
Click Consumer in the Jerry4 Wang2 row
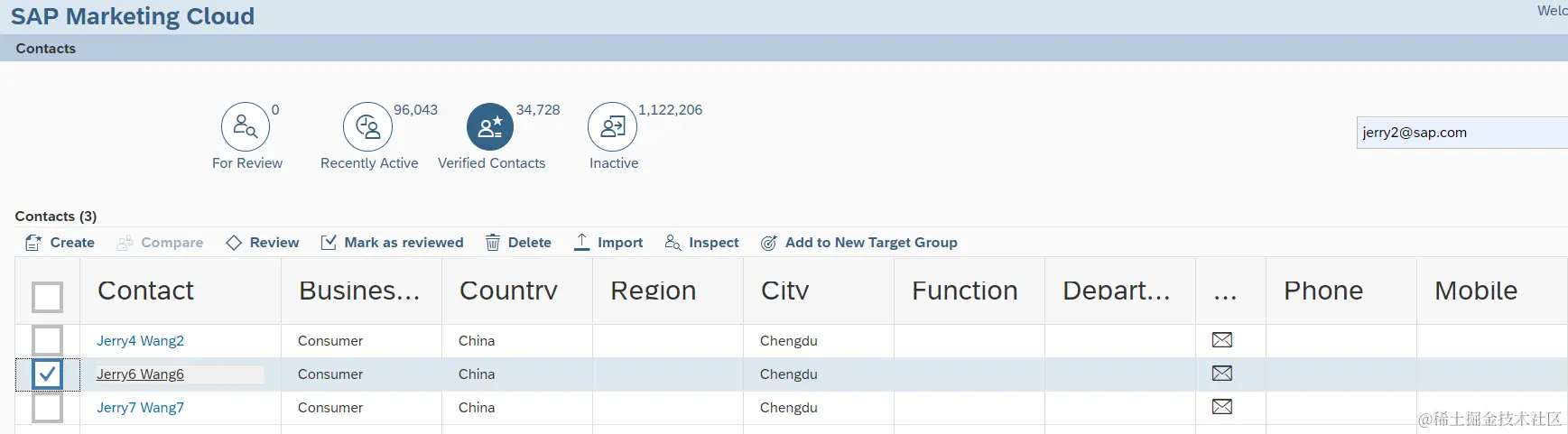click(x=330, y=341)
